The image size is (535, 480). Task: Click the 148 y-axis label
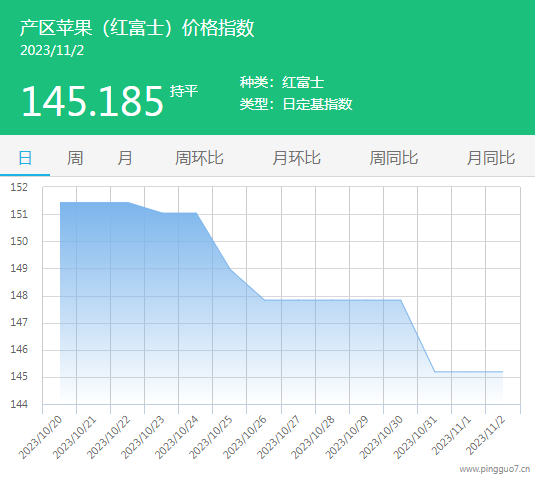(19, 295)
